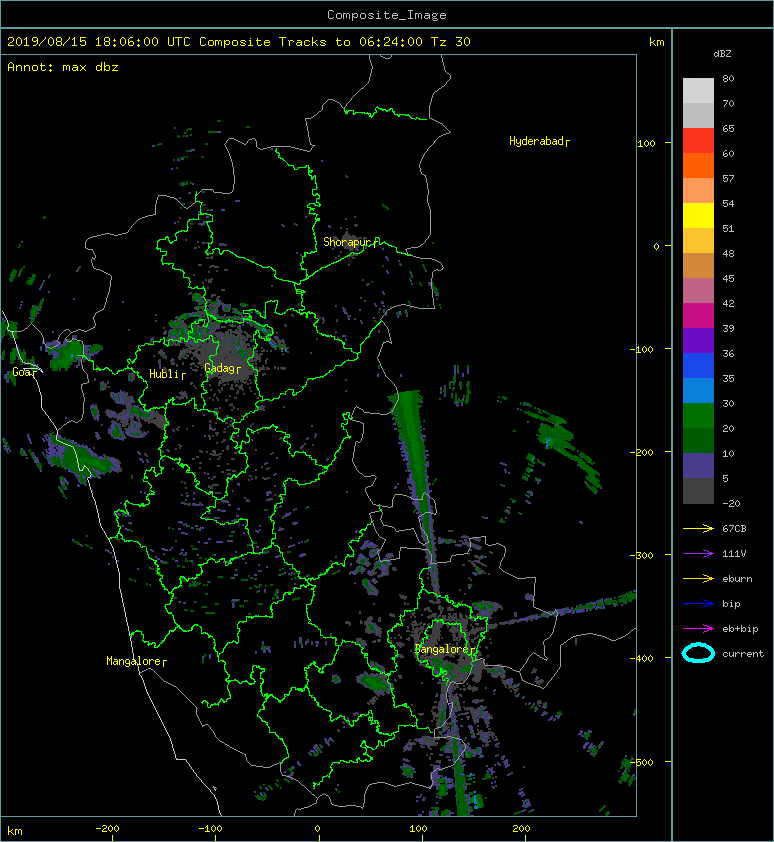Click the -20 value on dBZ scale

731,504
